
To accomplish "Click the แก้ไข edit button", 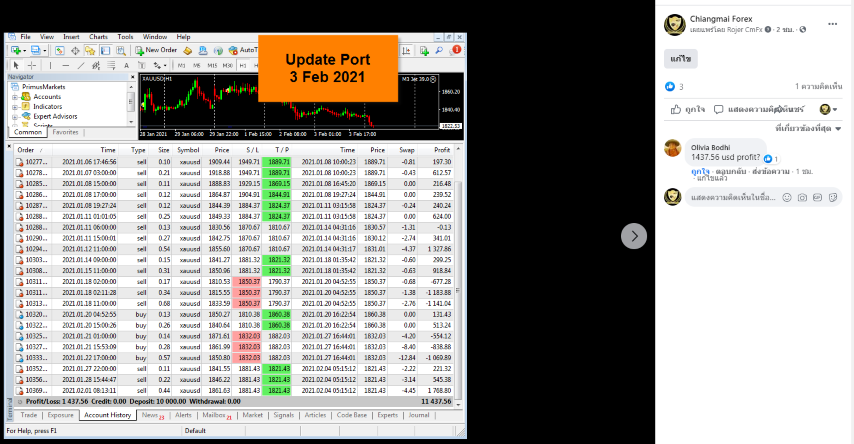I will click(x=681, y=59).
